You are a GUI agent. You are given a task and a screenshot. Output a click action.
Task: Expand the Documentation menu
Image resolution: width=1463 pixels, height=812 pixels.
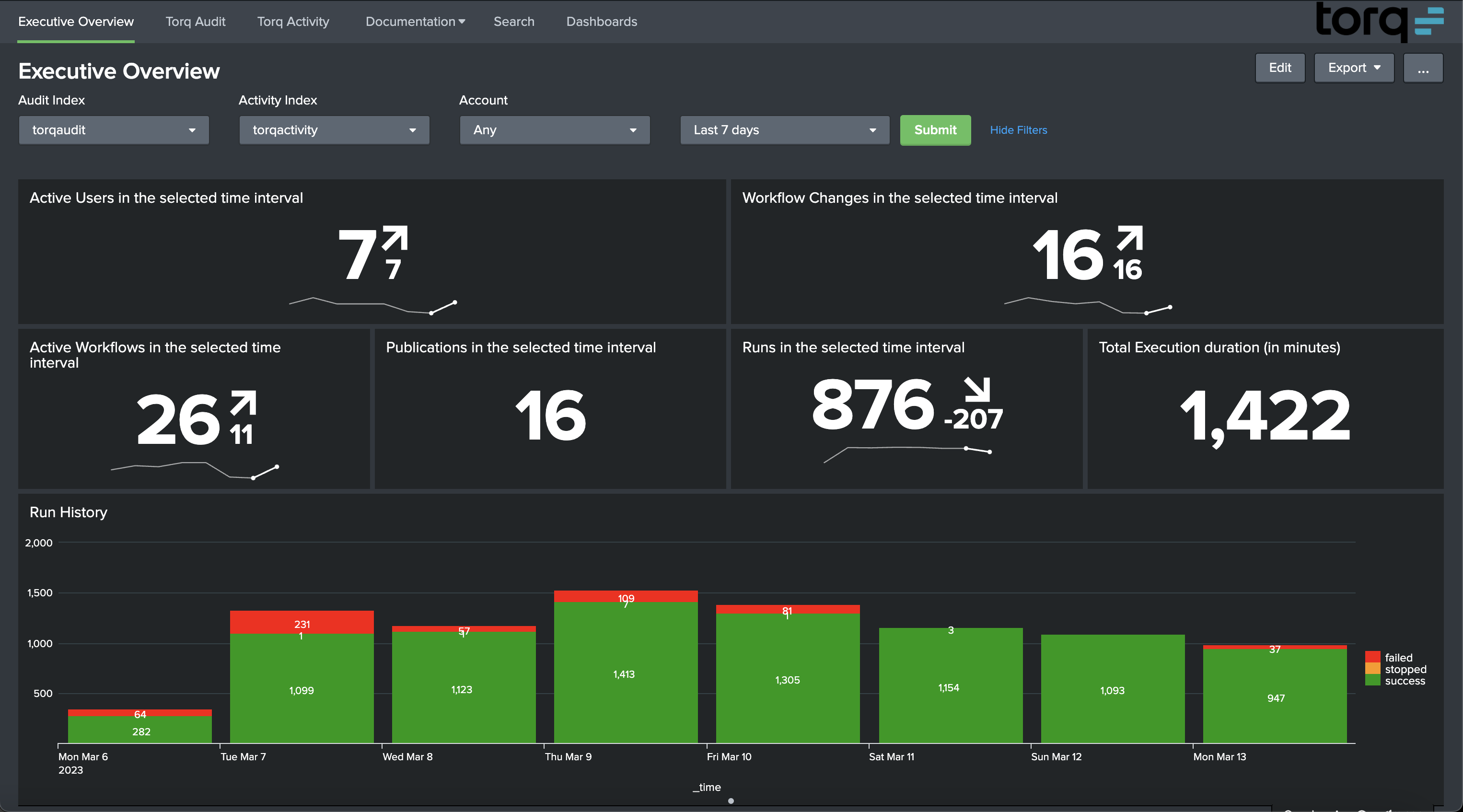coord(415,22)
